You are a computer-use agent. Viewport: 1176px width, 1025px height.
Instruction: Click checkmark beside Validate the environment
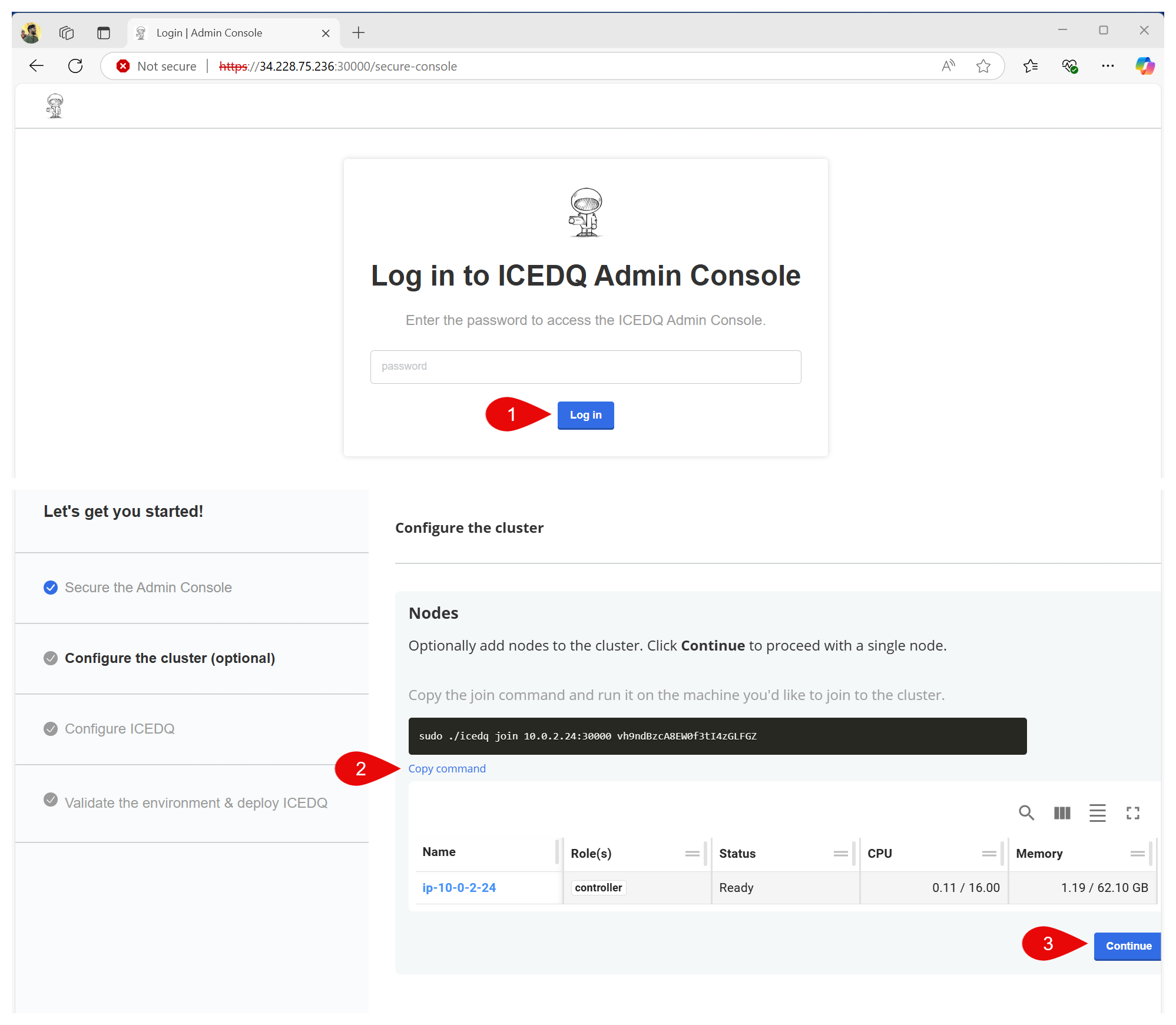pyautogui.click(x=51, y=800)
